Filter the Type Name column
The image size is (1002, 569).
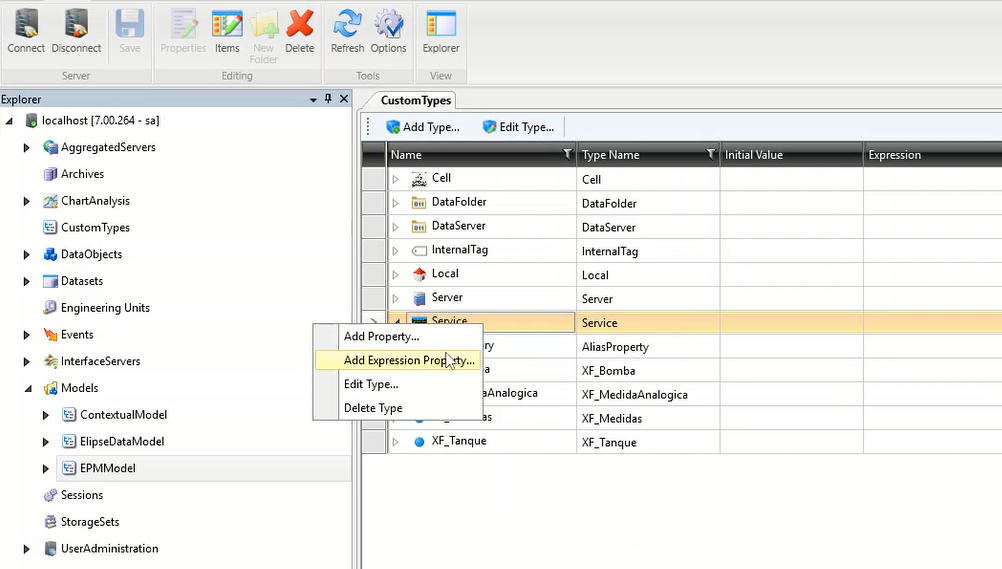[710, 154]
